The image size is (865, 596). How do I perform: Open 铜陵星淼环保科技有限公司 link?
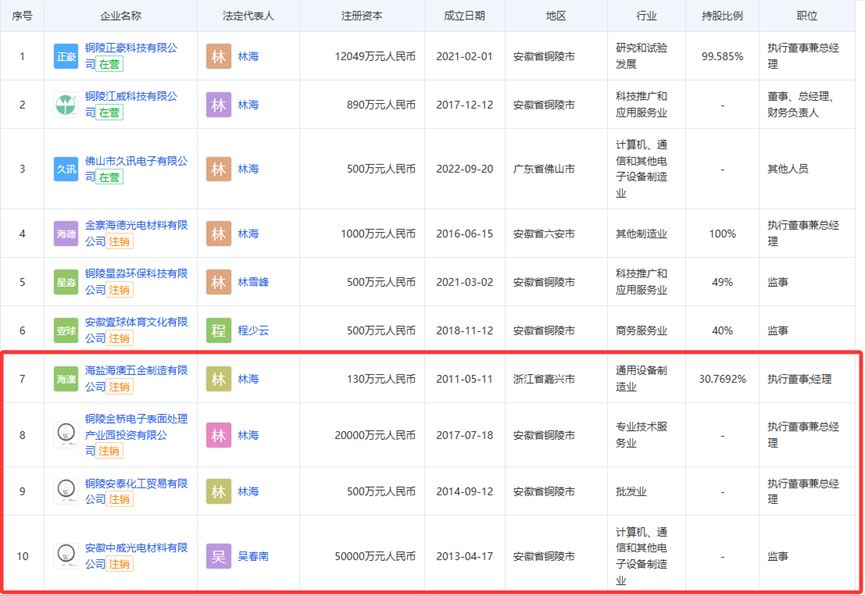136,281
